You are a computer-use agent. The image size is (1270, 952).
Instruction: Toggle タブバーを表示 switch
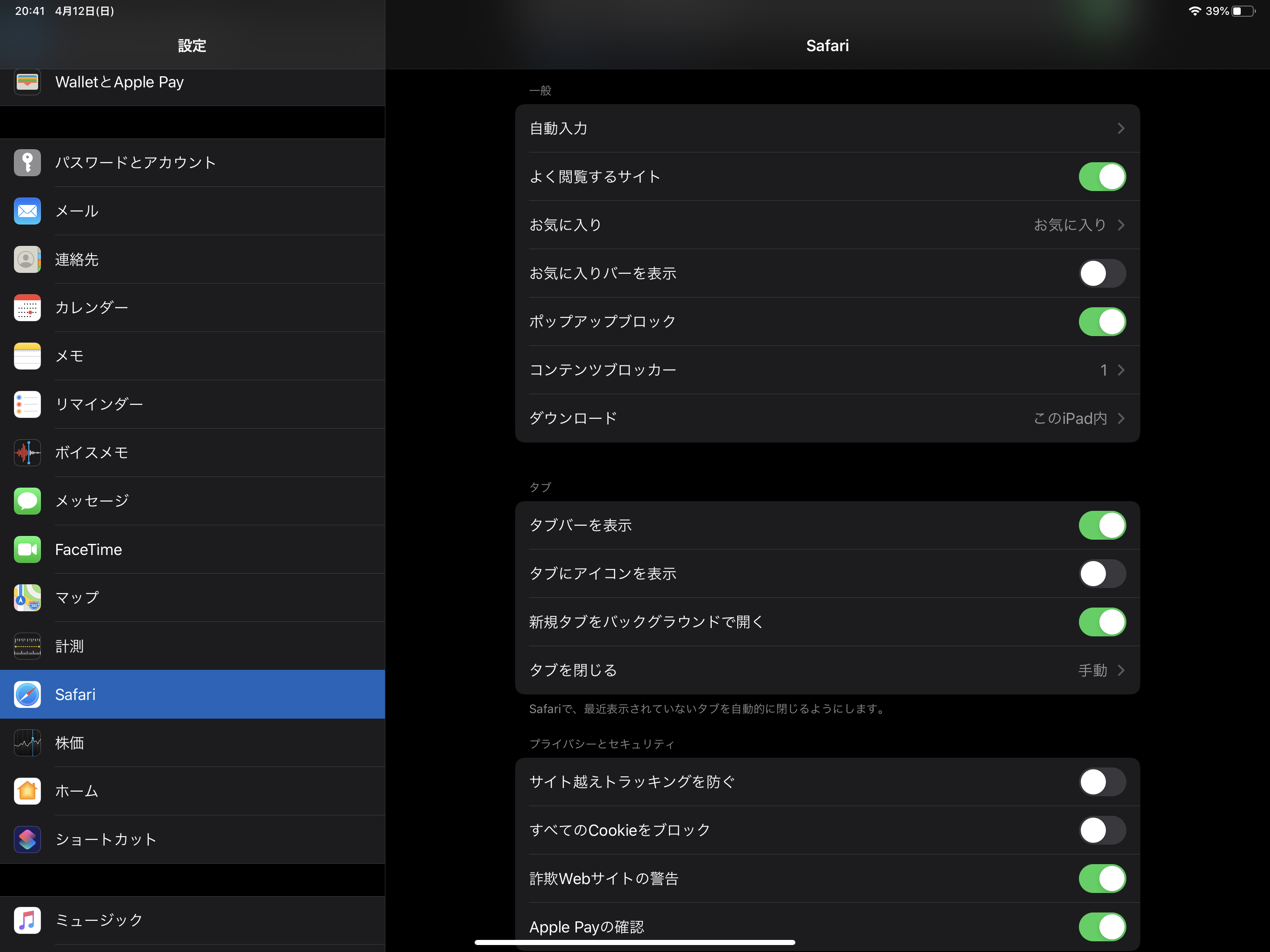click(1102, 525)
